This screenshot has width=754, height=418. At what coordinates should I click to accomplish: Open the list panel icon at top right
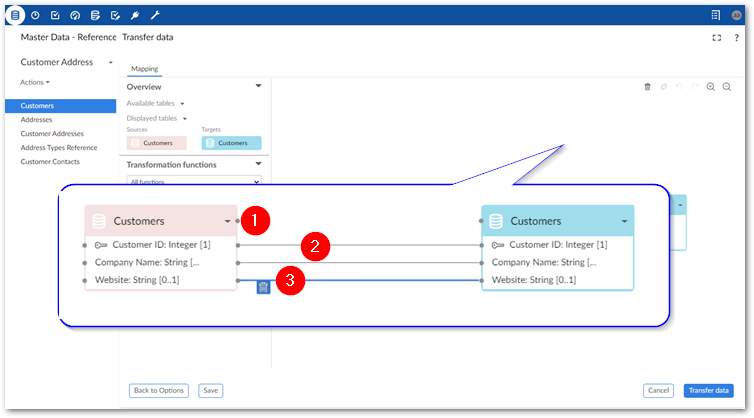pos(716,15)
